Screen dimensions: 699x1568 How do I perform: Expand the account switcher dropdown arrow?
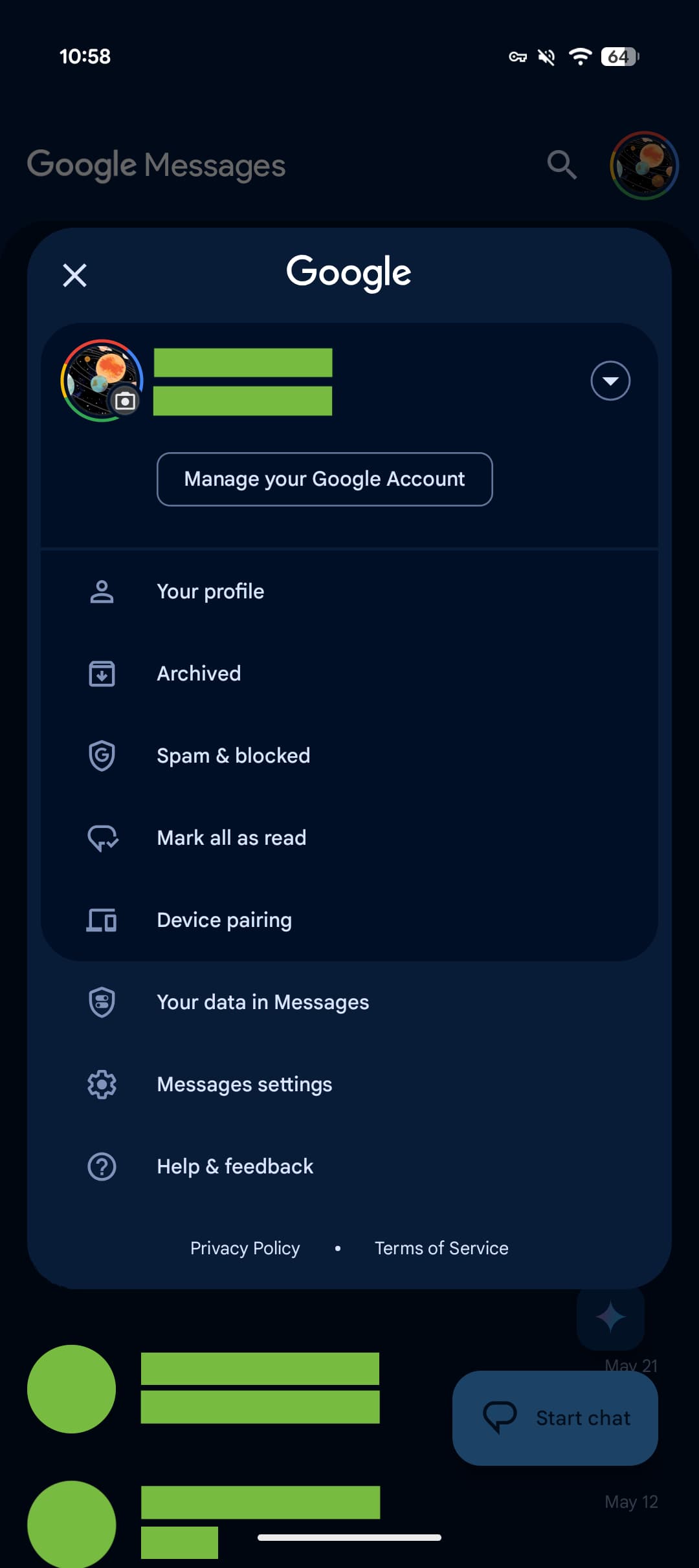(610, 381)
